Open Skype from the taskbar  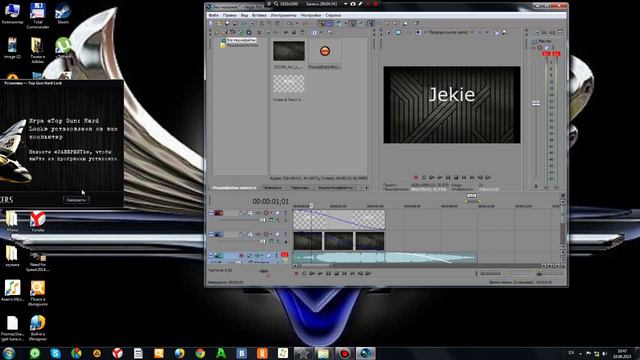[56, 353]
